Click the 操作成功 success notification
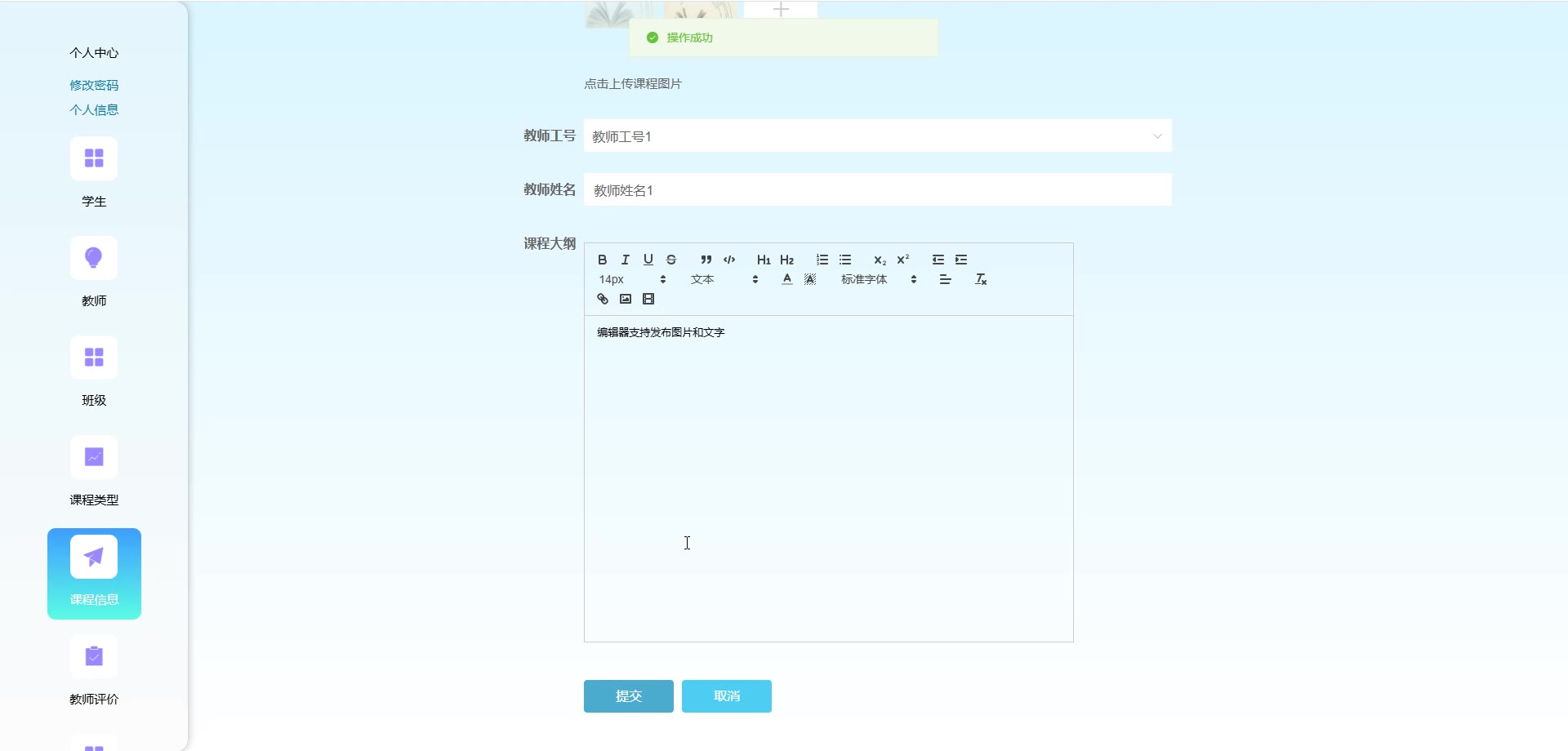The width and height of the screenshot is (1568, 751). [x=784, y=38]
